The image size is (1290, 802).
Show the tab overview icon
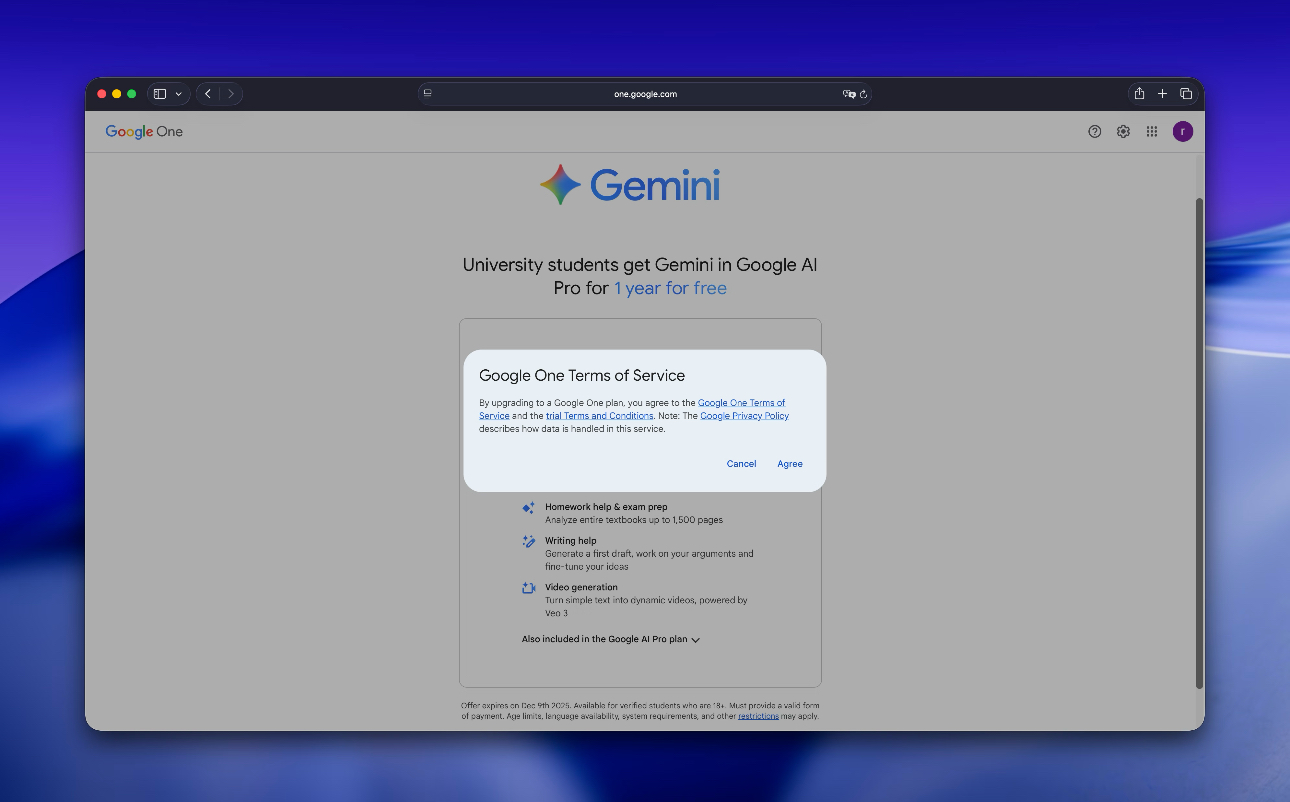1186,94
